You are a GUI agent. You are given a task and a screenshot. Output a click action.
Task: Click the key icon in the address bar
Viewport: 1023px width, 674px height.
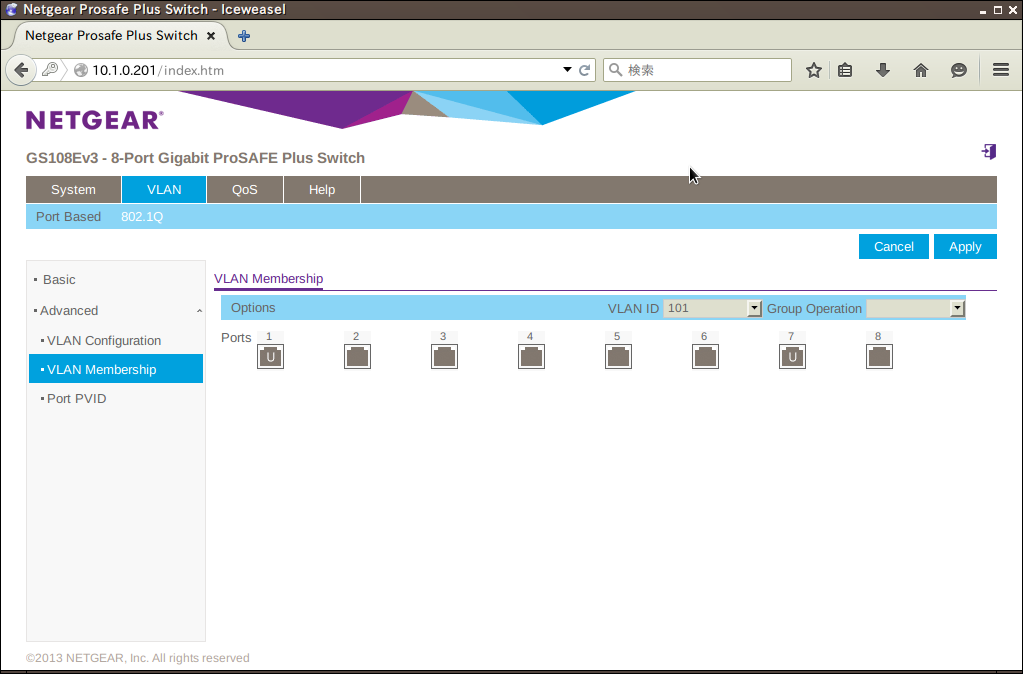50,69
